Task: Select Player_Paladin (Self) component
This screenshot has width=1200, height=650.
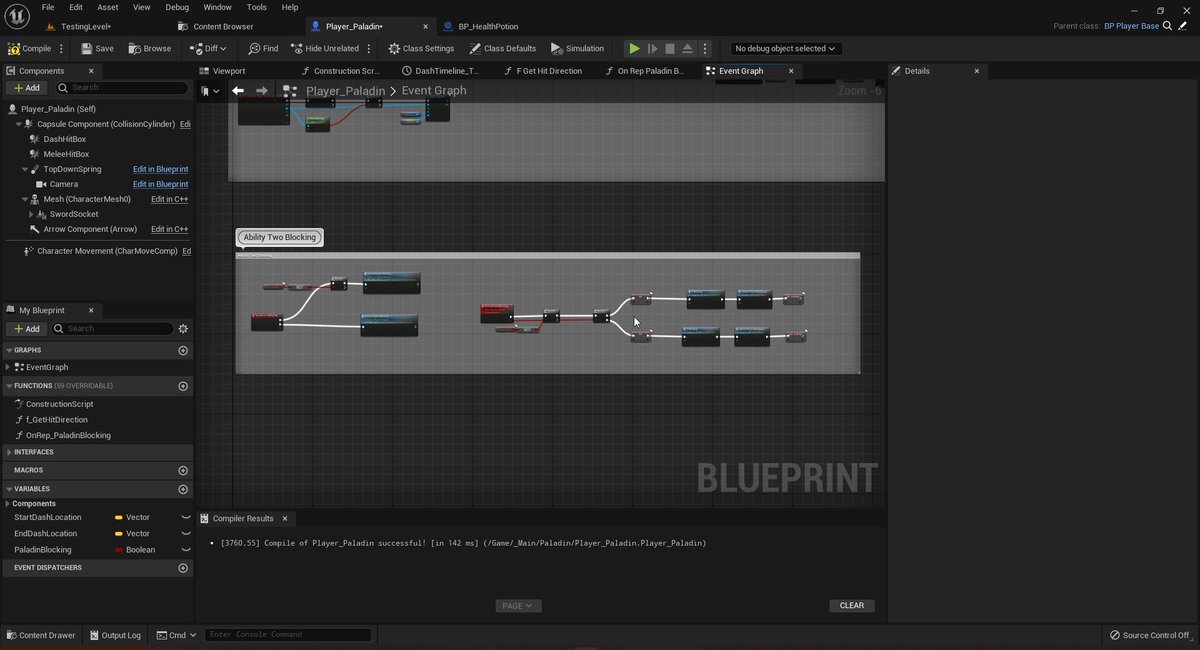Action: click(58, 109)
